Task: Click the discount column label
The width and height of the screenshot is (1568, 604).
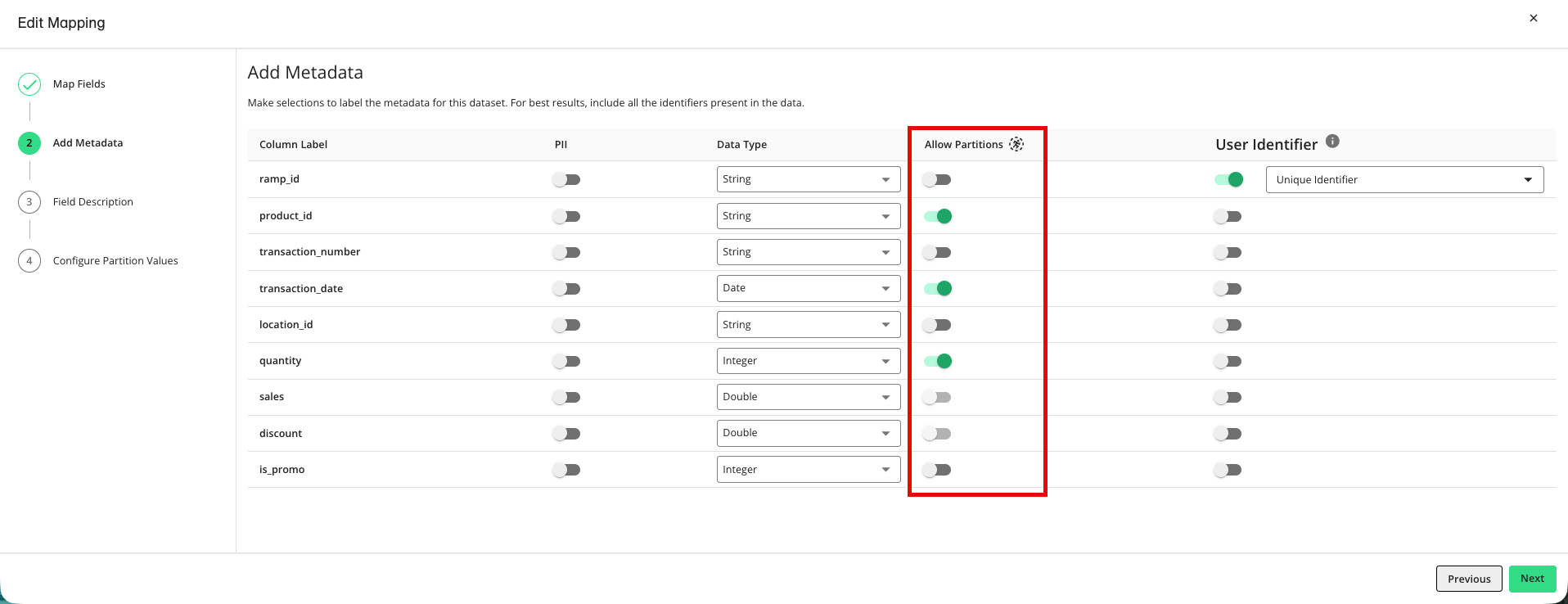Action: (x=281, y=434)
